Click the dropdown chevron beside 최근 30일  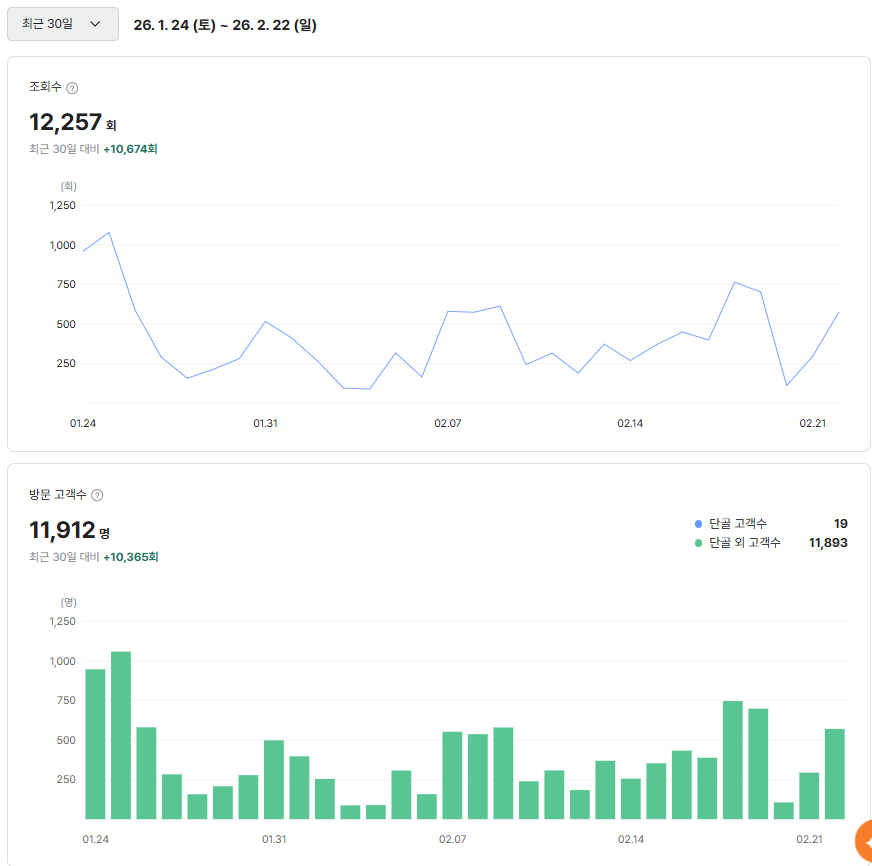click(x=96, y=24)
